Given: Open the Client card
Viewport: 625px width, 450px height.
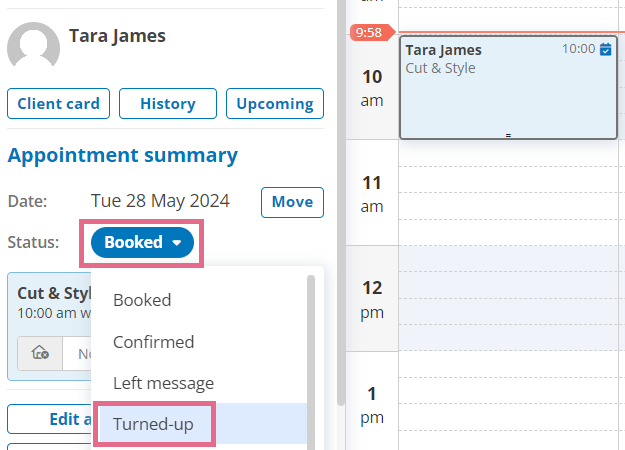Looking at the screenshot, I should (x=59, y=104).
